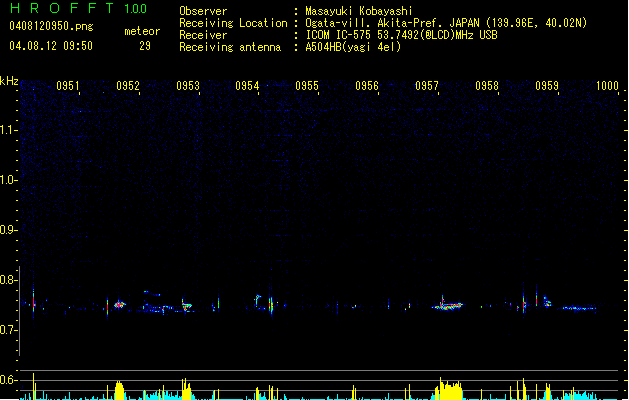Click the date stamp 04.08.12 09:50
The image size is (629, 400).
[x=51, y=46]
